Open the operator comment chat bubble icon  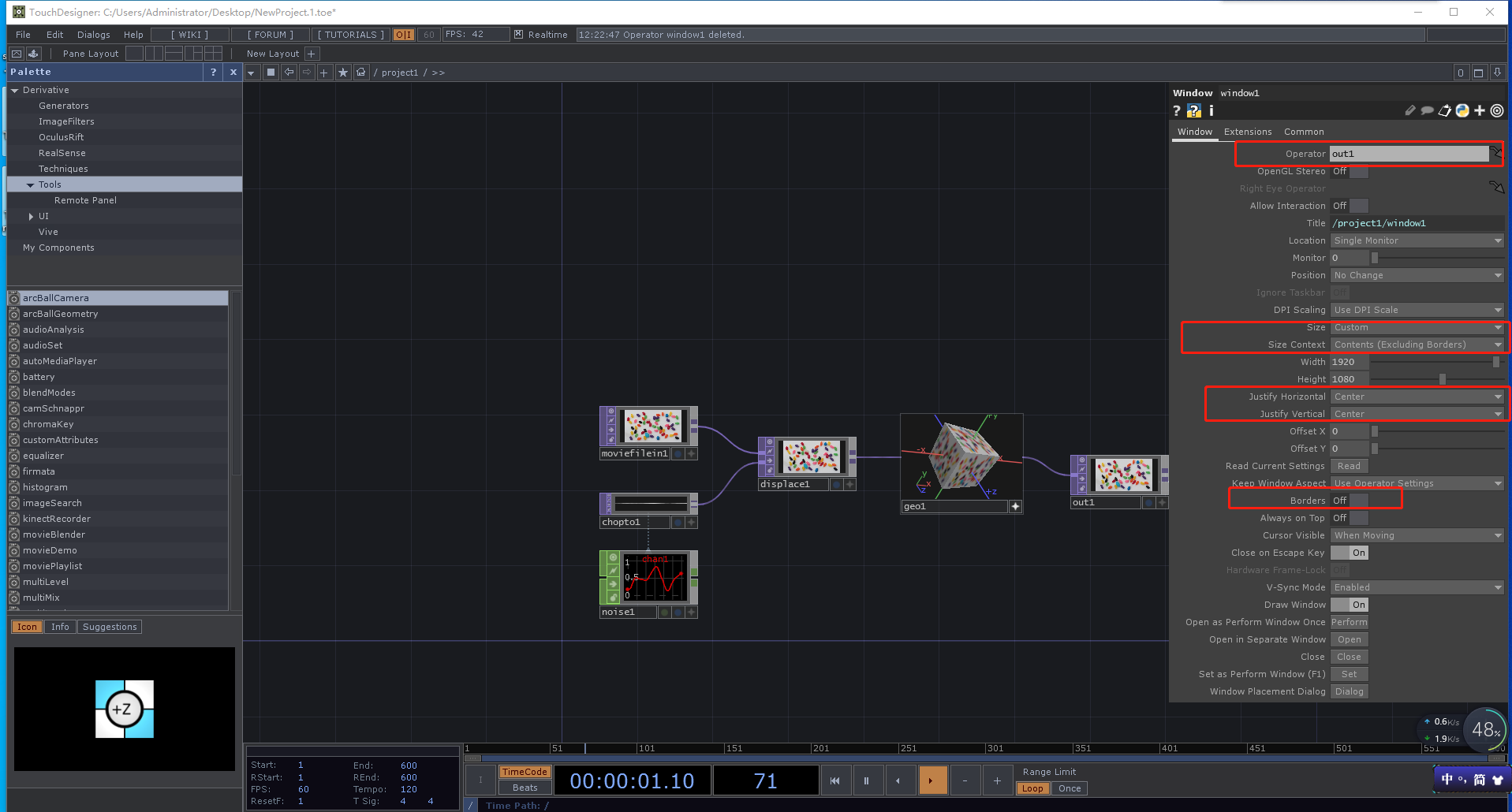[x=1427, y=110]
